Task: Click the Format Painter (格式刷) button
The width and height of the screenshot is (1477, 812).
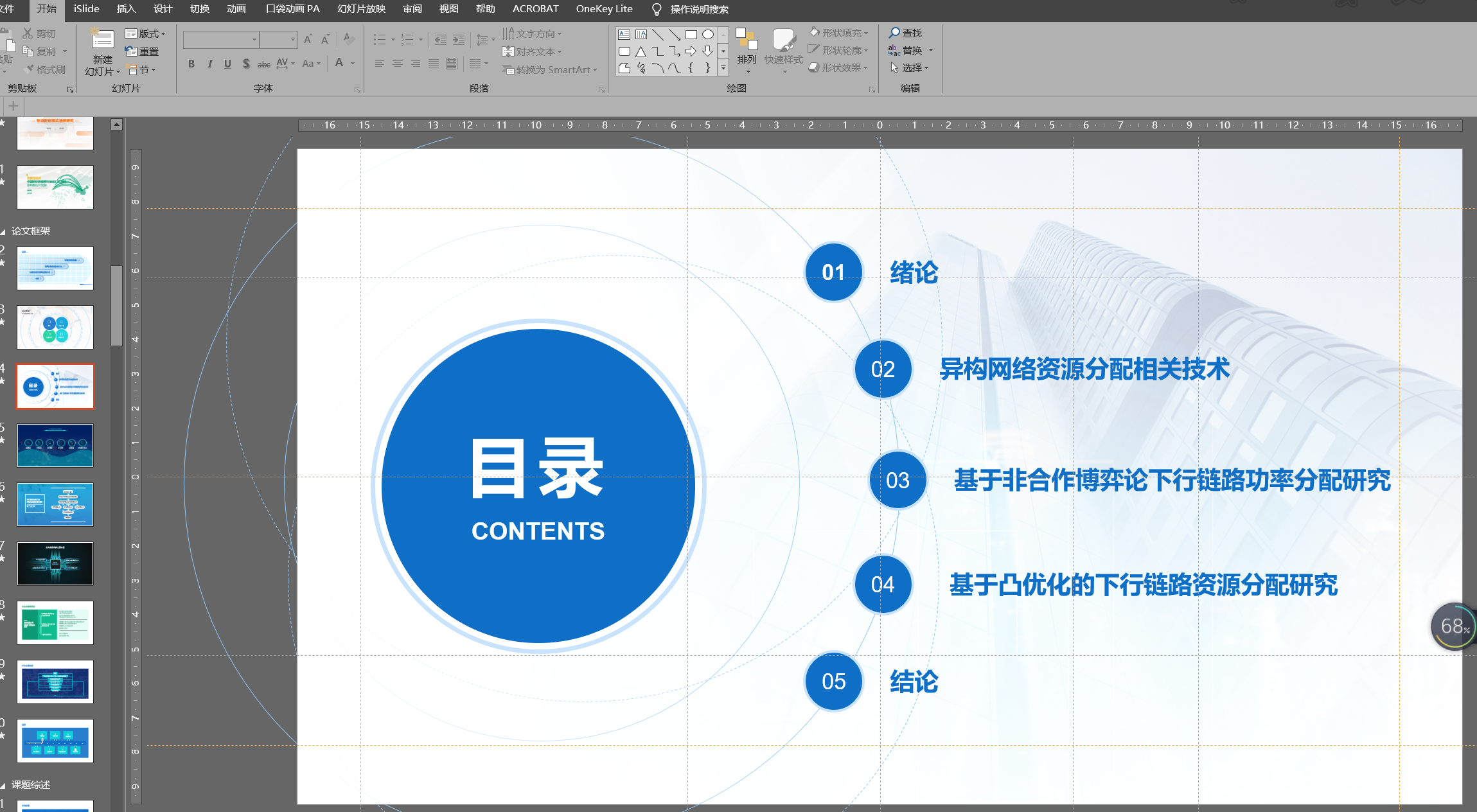Action: [45, 69]
